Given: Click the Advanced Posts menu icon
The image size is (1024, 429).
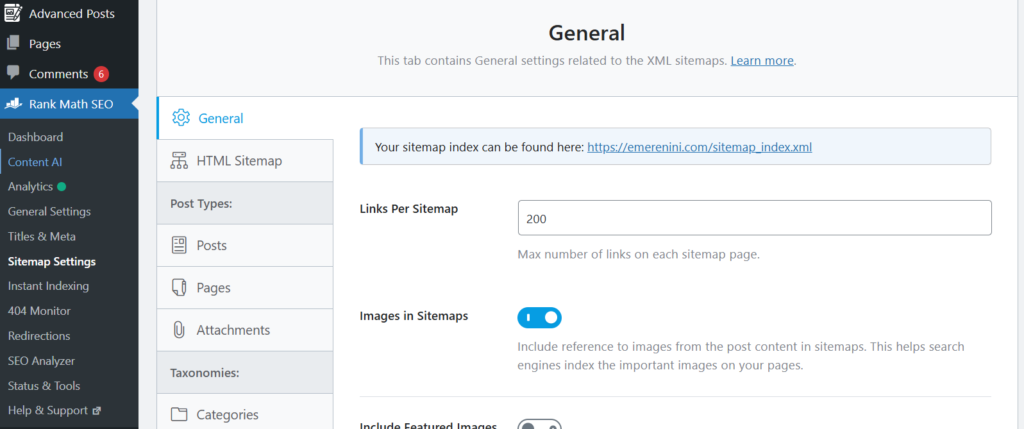Looking at the screenshot, I should pyautogui.click(x=12, y=13).
